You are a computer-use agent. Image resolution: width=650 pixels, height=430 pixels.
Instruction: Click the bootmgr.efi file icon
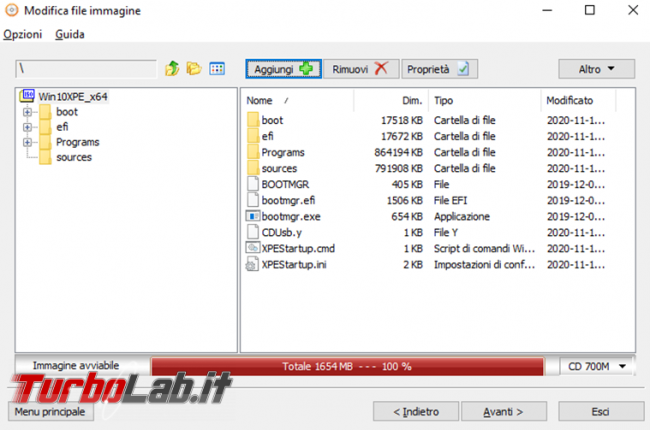pyautogui.click(x=253, y=200)
